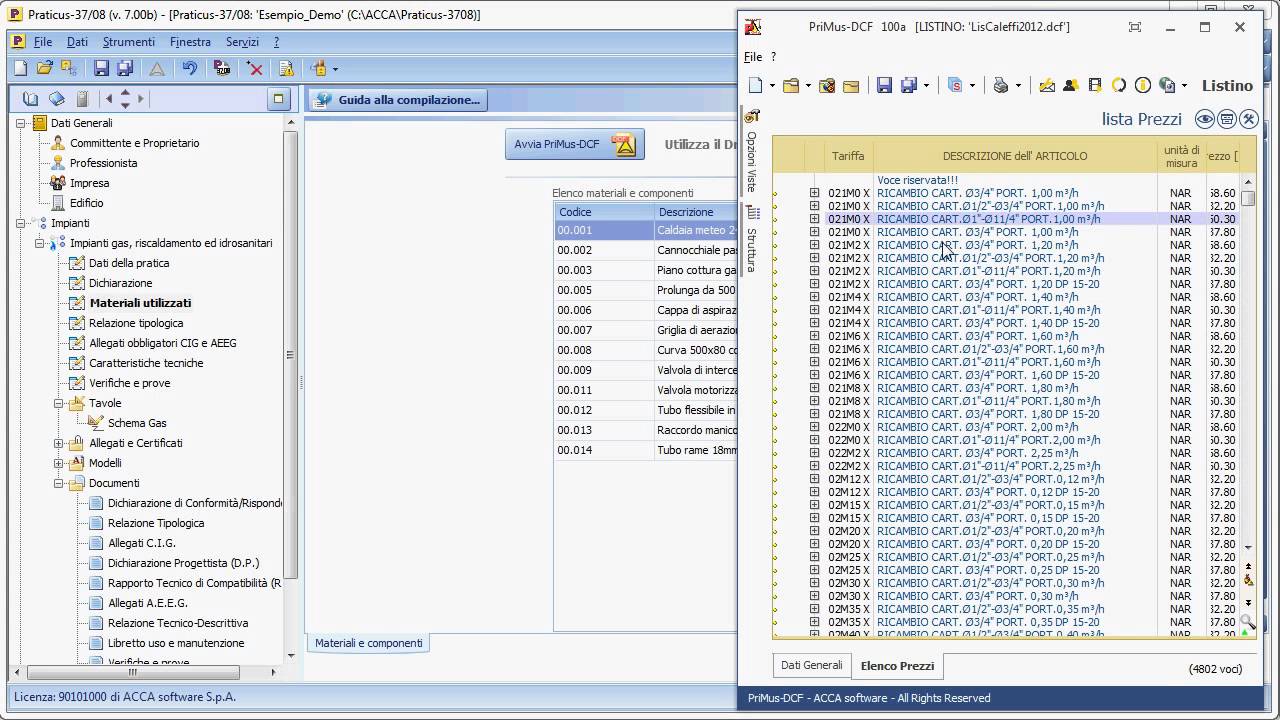Click Guida alla compilazione button

[397, 100]
